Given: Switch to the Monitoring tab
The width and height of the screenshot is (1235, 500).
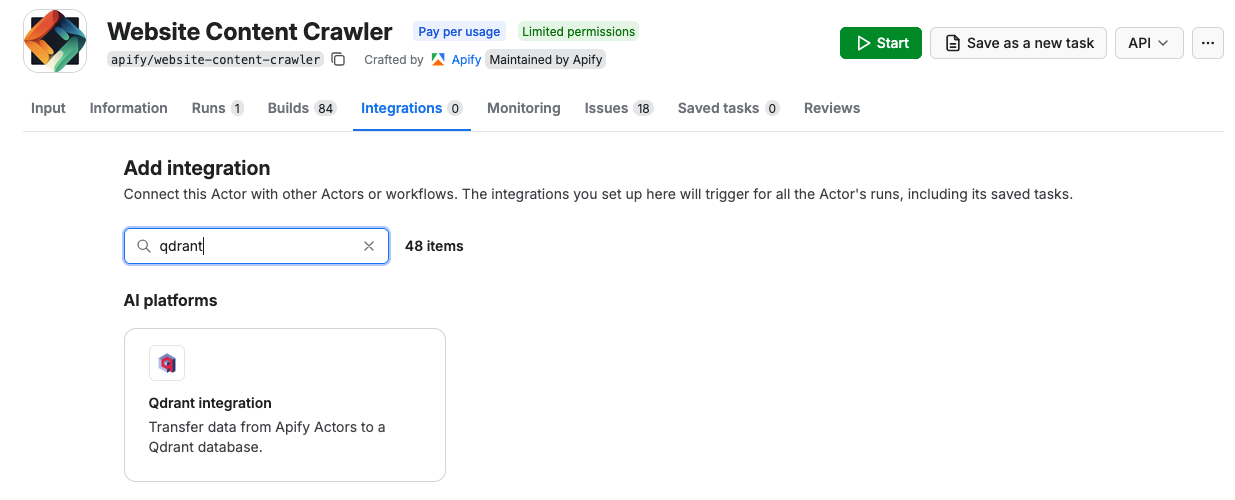Looking at the screenshot, I should tap(524, 108).
